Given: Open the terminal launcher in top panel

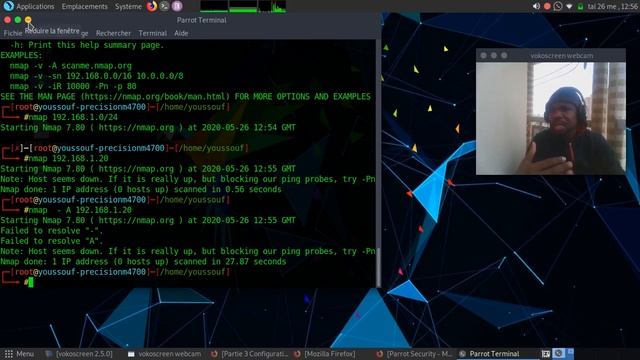Looking at the screenshot, I should pos(164,6).
